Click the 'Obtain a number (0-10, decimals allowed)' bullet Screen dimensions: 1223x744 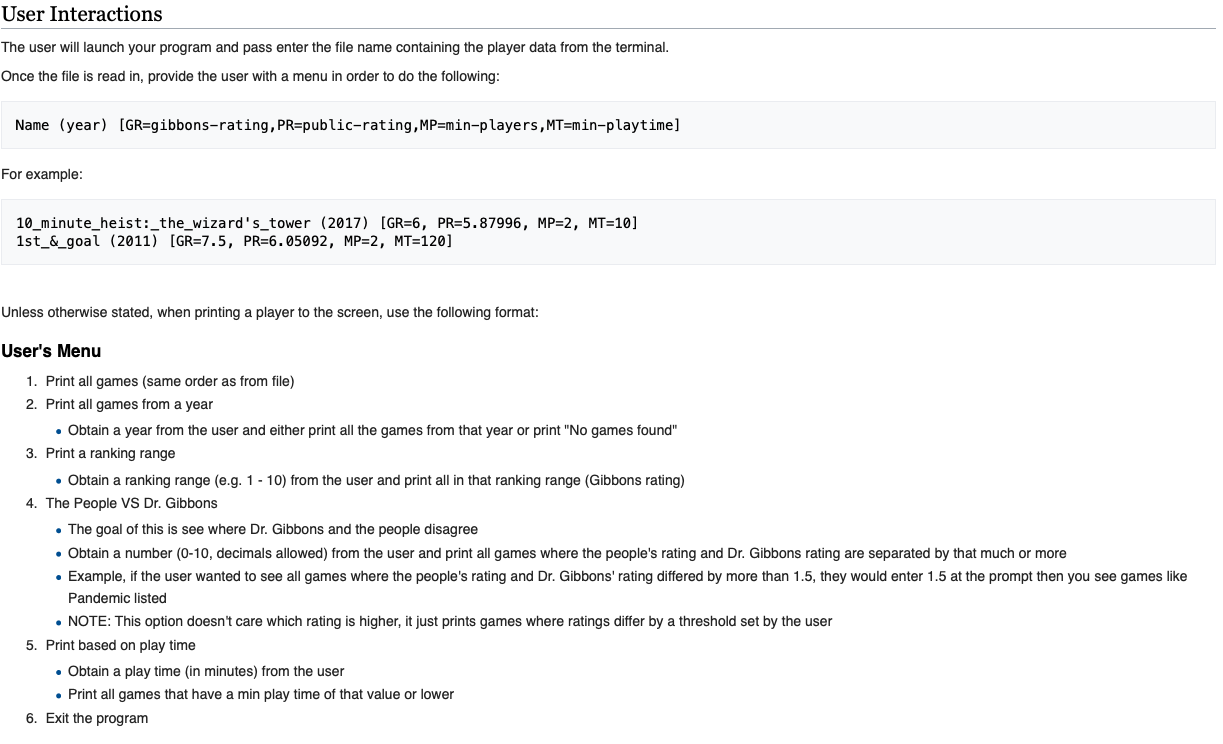pyautogui.click(x=567, y=553)
